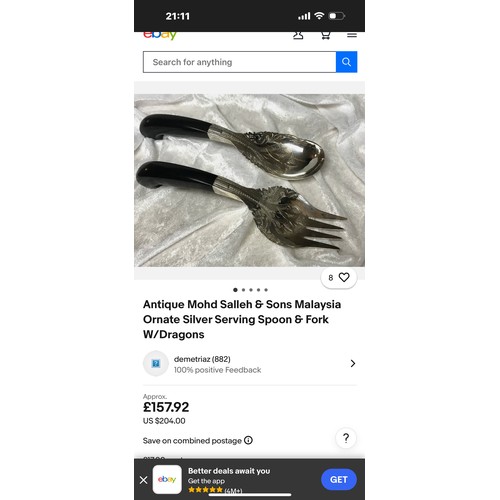The image size is (500, 500).
Task: Focus the 'Search for anything' field
Action: coord(239,62)
